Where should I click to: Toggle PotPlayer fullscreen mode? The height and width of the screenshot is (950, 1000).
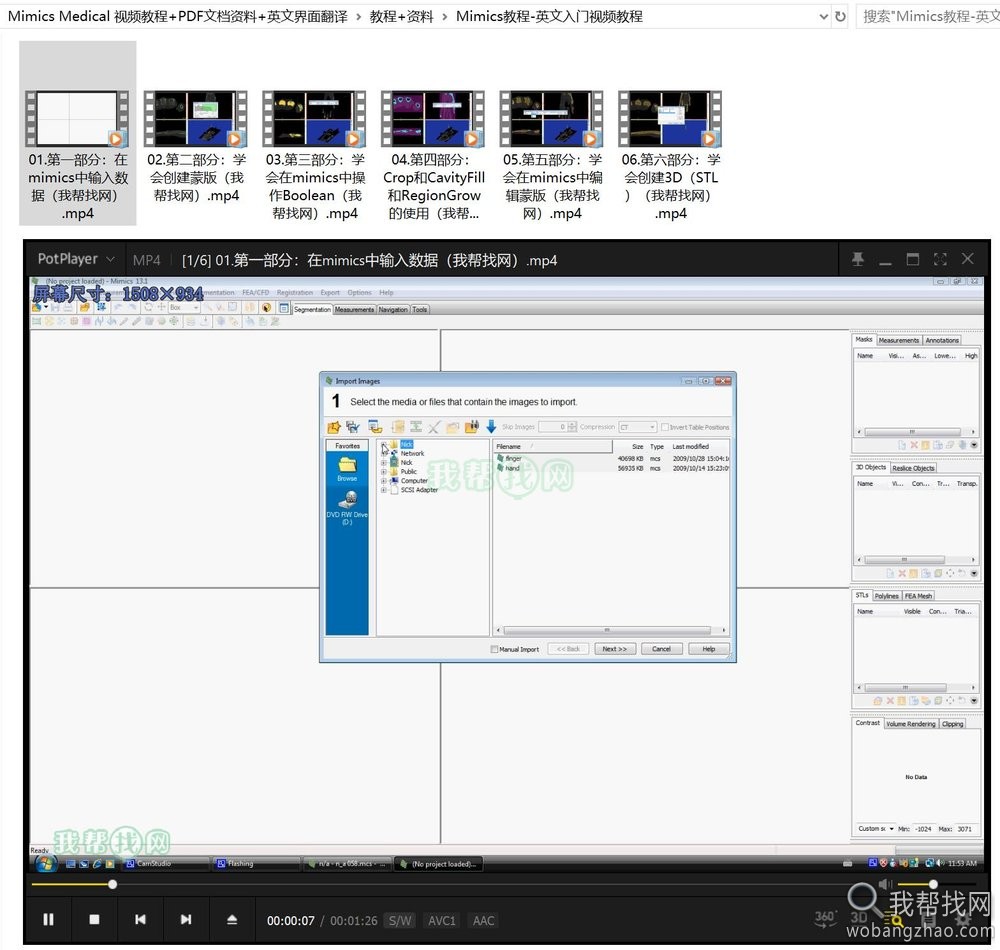(940, 259)
